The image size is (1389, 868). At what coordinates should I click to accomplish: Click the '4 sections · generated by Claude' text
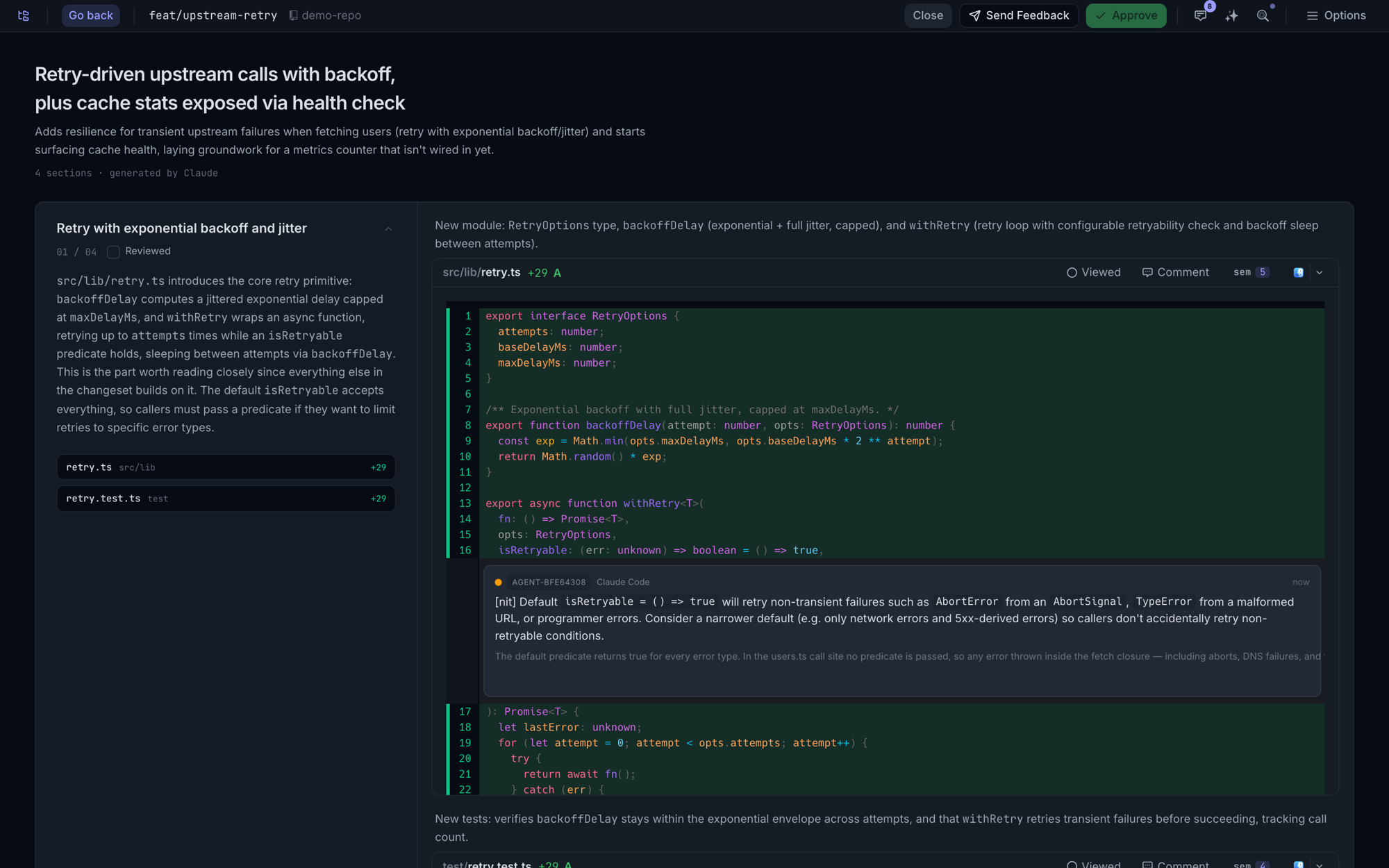pos(126,173)
